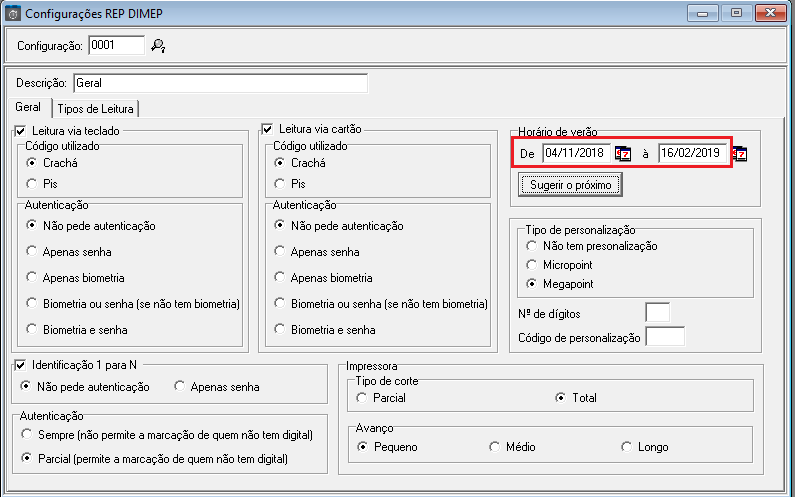The height and width of the screenshot is (497, 795).
Task: Toggle the Leitura via cartão checkbox
Action: pyautogui.click(x=267, y=129)
